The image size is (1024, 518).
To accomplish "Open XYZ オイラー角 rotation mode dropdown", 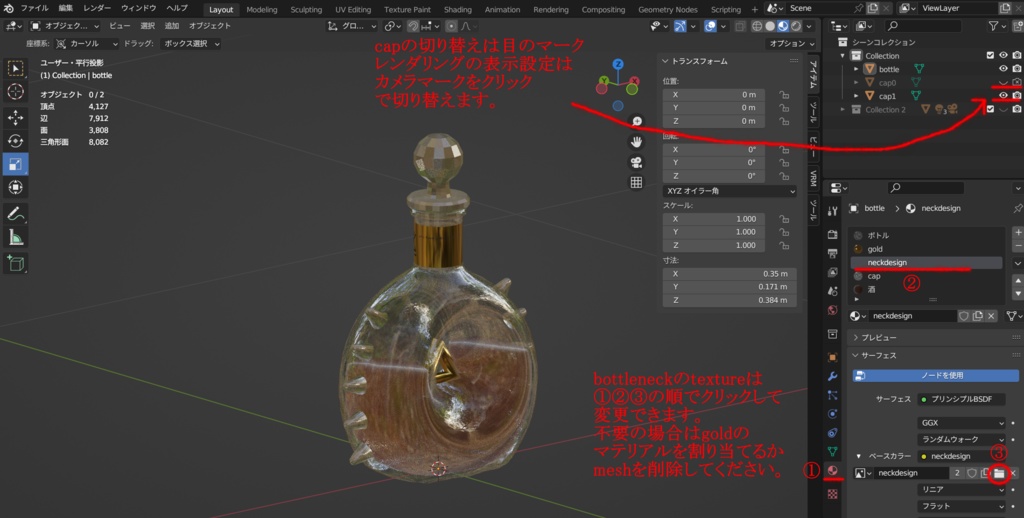I will 729,191.
